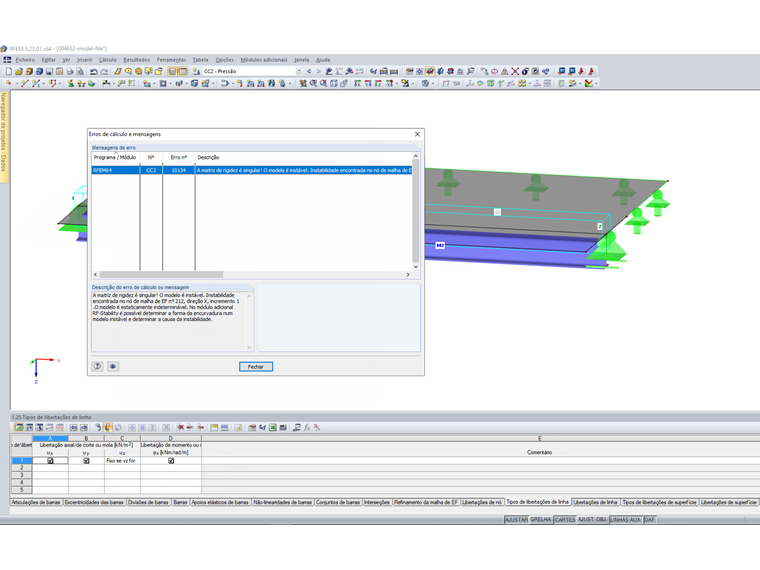
Task: Click the highlighted view mode icon in top toolbar
Action: [x=430, y=71]
